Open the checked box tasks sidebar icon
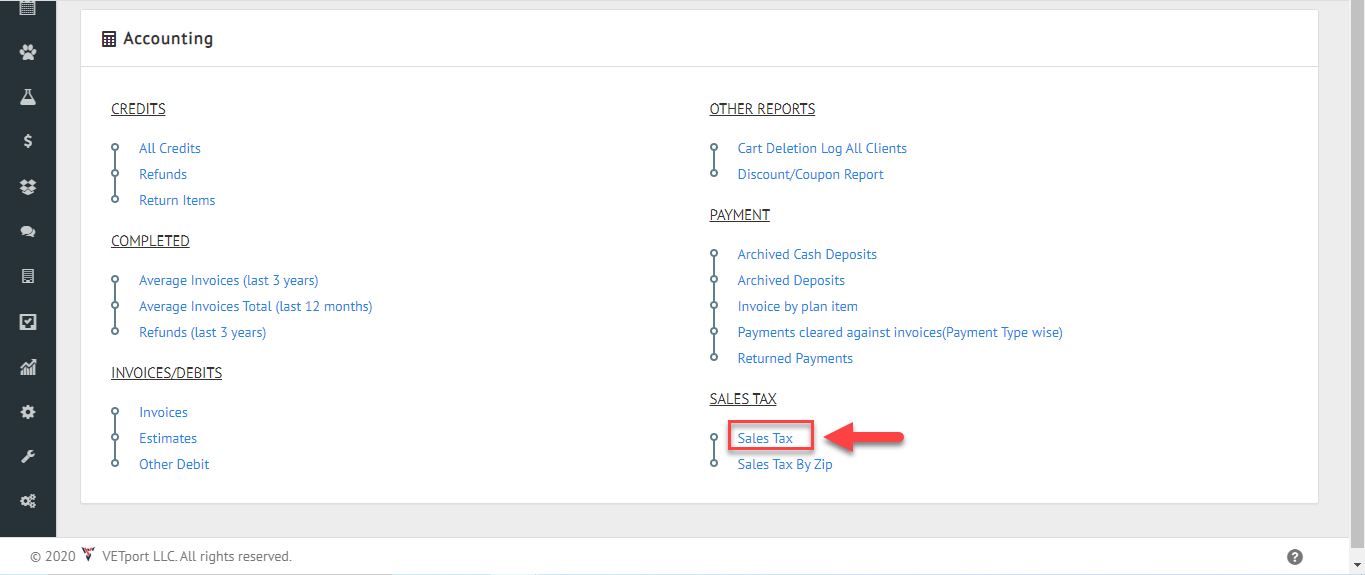 28,322
